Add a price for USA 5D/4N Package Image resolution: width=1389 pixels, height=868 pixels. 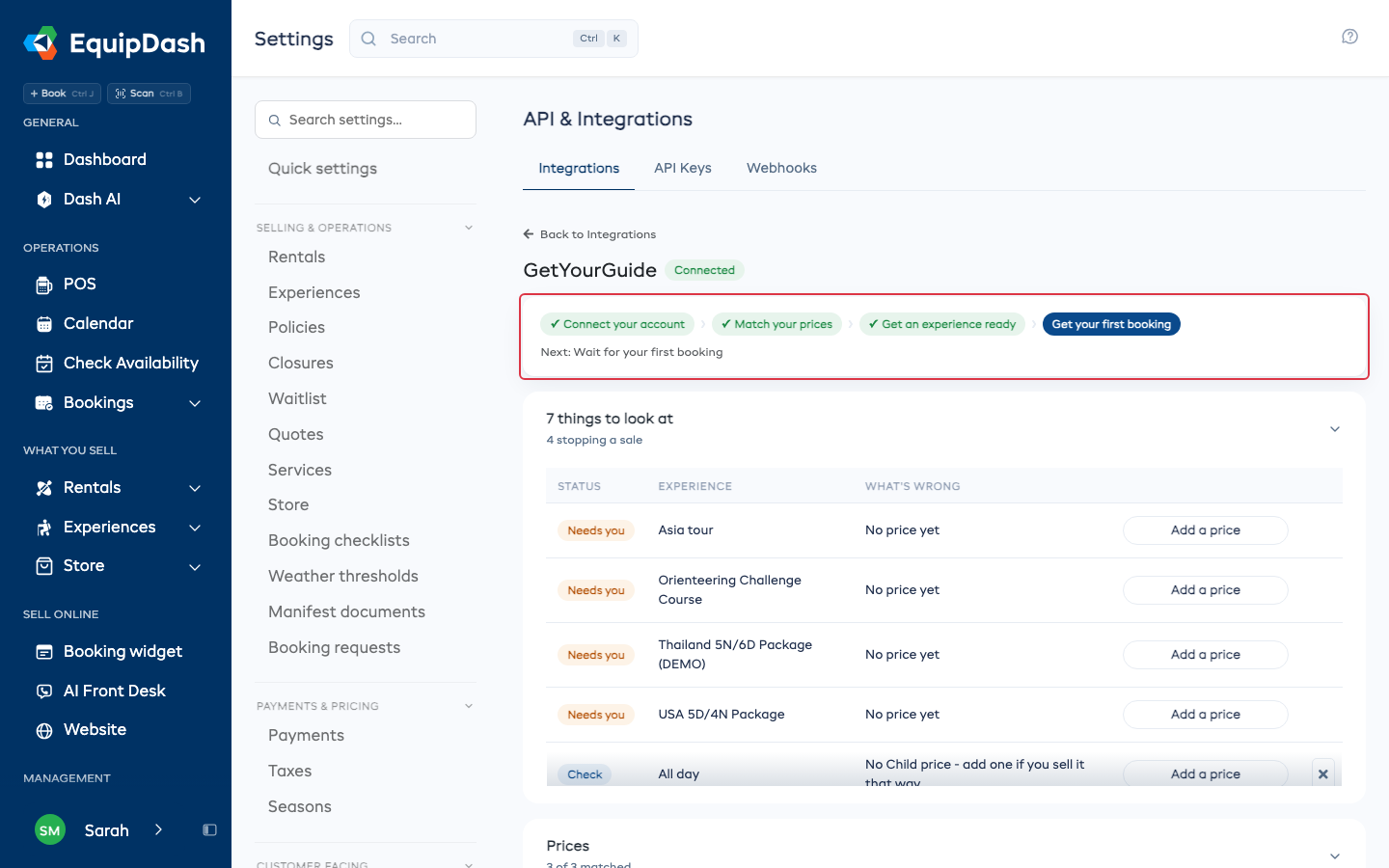pyautogui.click(x=1206, y=715)
